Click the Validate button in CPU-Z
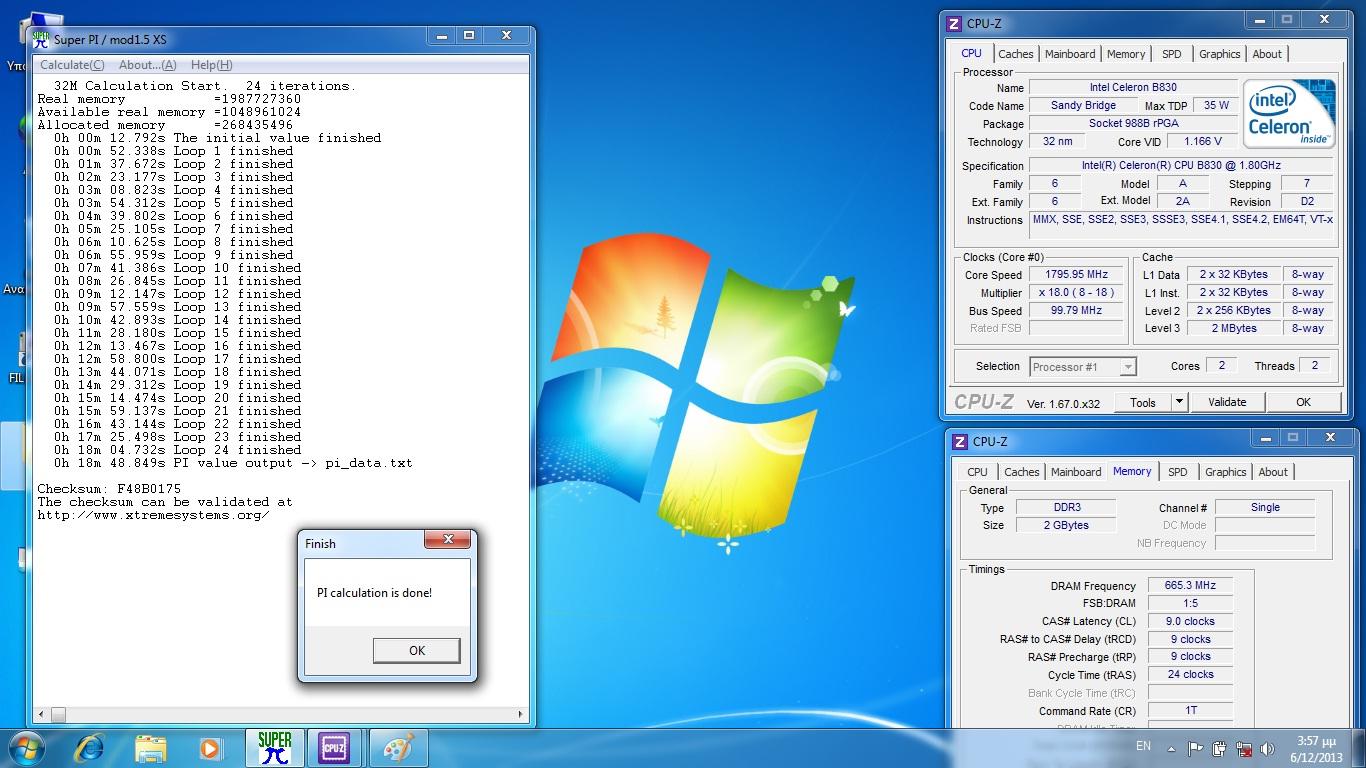1366x768 pixels. pos(1227,402)
